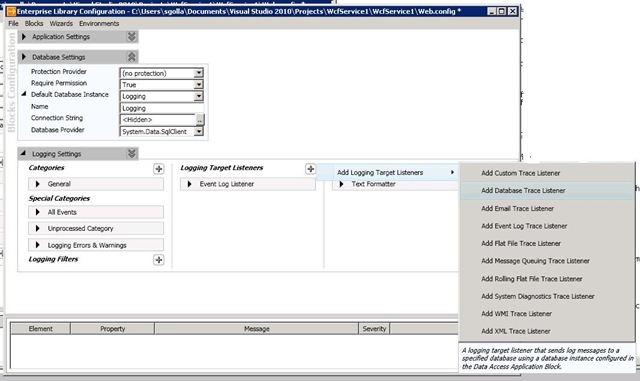Click the Special Categories heading
This screenshot has width=640, height=381.
coord(59,198)
